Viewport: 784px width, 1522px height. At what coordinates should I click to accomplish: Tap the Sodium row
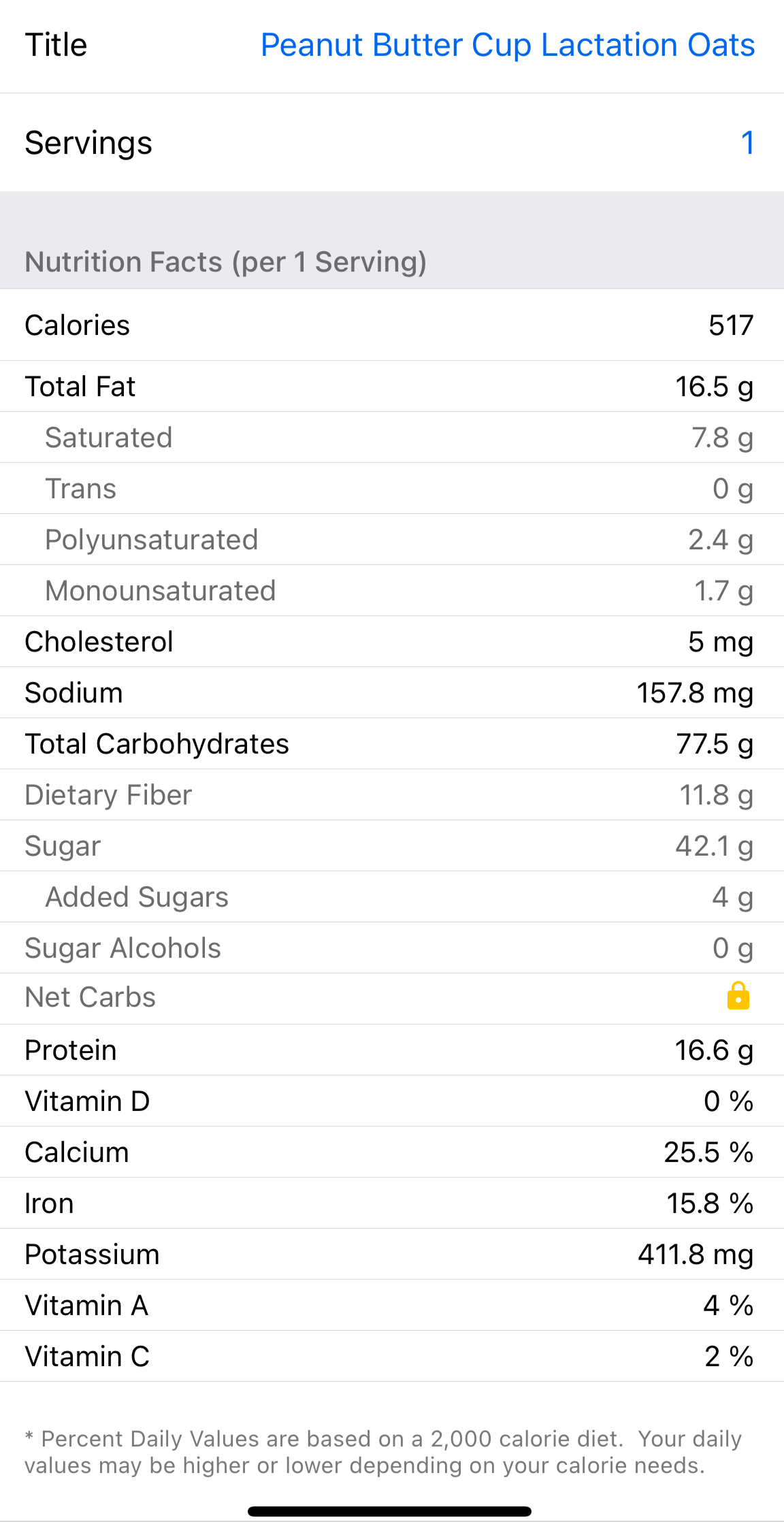[392, 693]
